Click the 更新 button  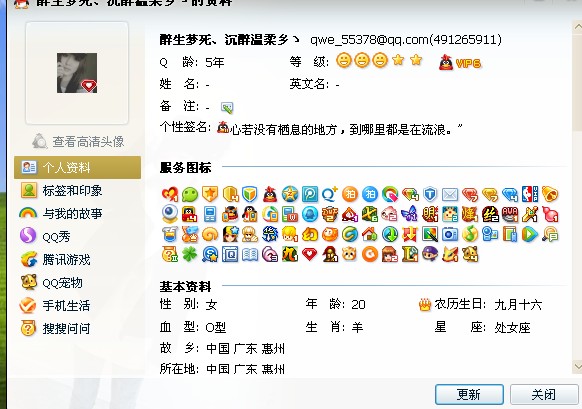tap(469, 394)
